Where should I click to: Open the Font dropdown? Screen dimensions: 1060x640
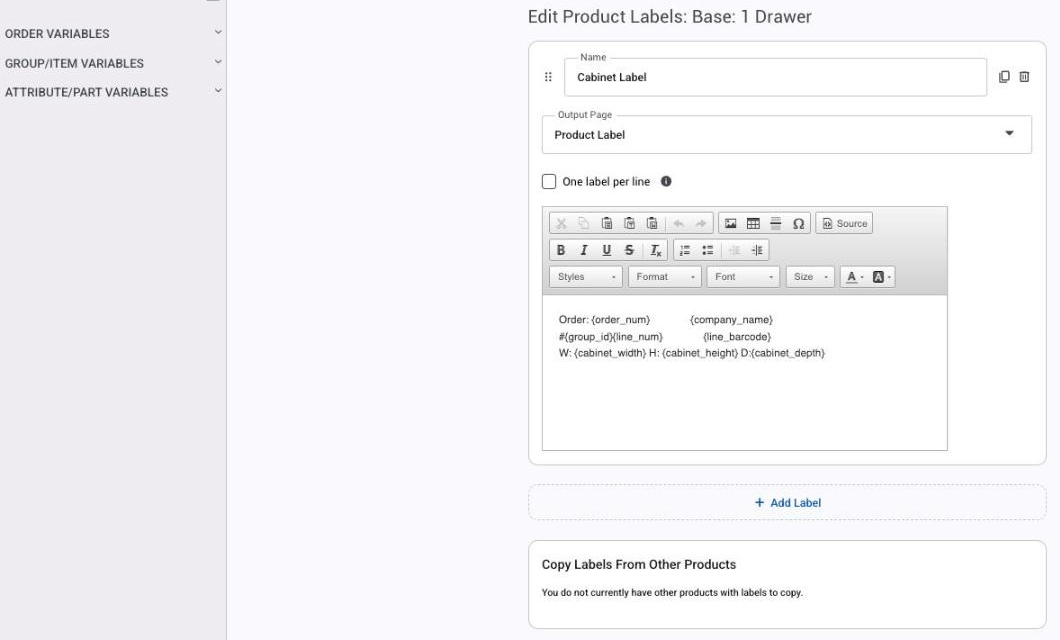[743, 276]
